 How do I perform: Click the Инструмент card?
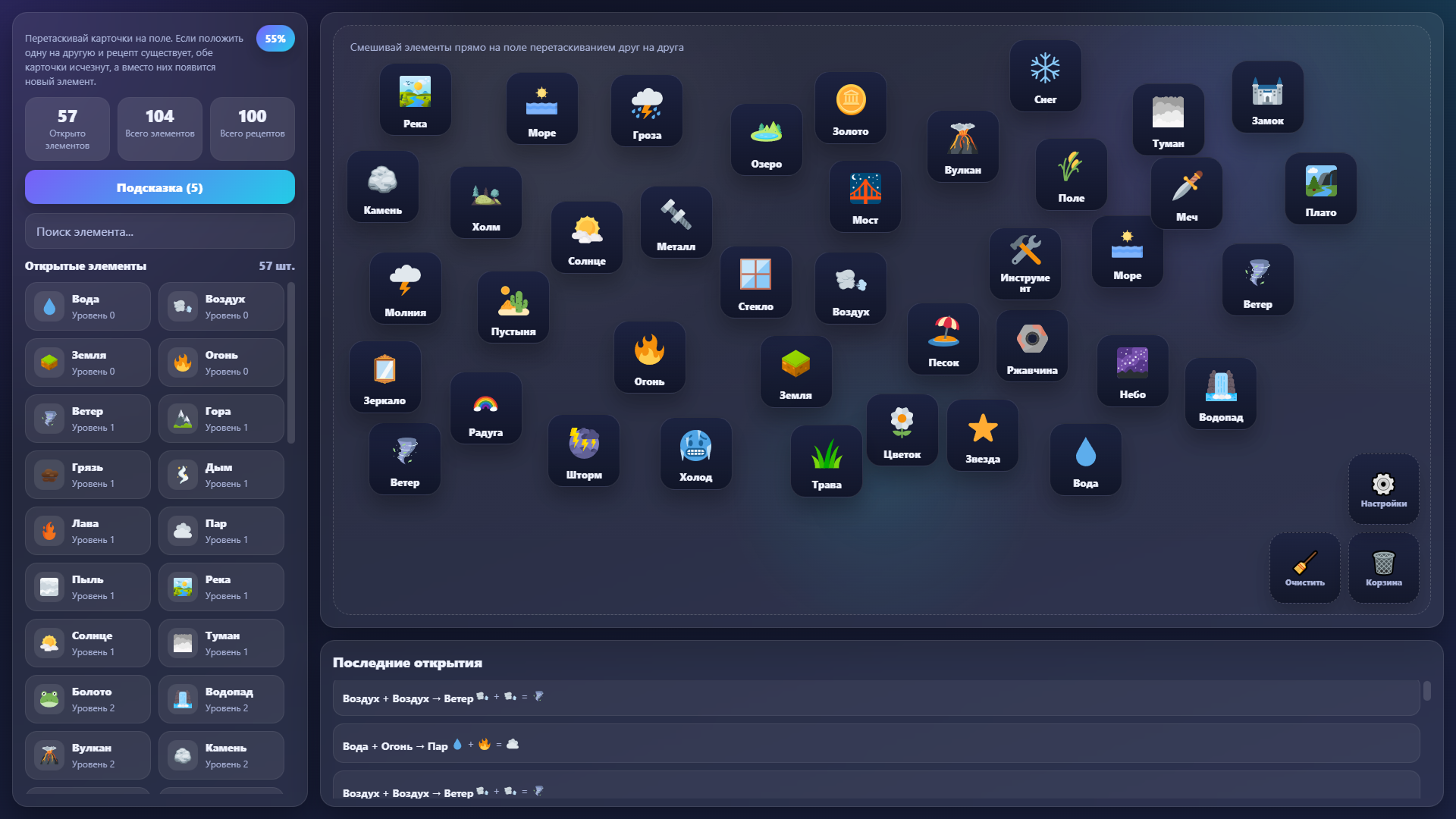(x=1025, y=263)
